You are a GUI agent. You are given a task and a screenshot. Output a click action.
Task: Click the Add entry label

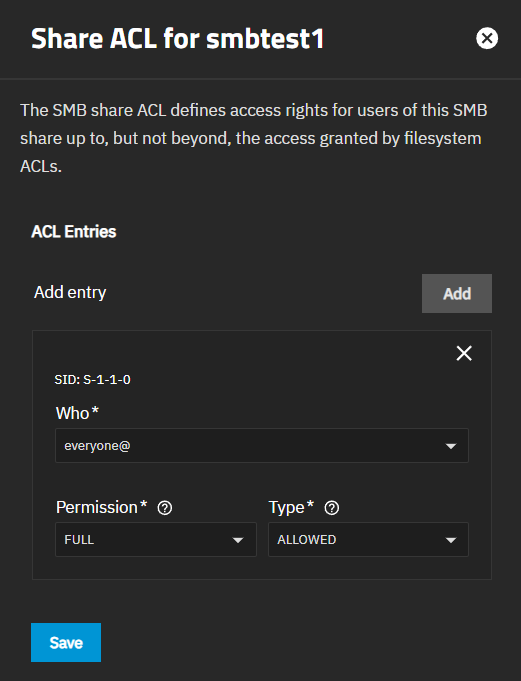click(x=70, y=292)
